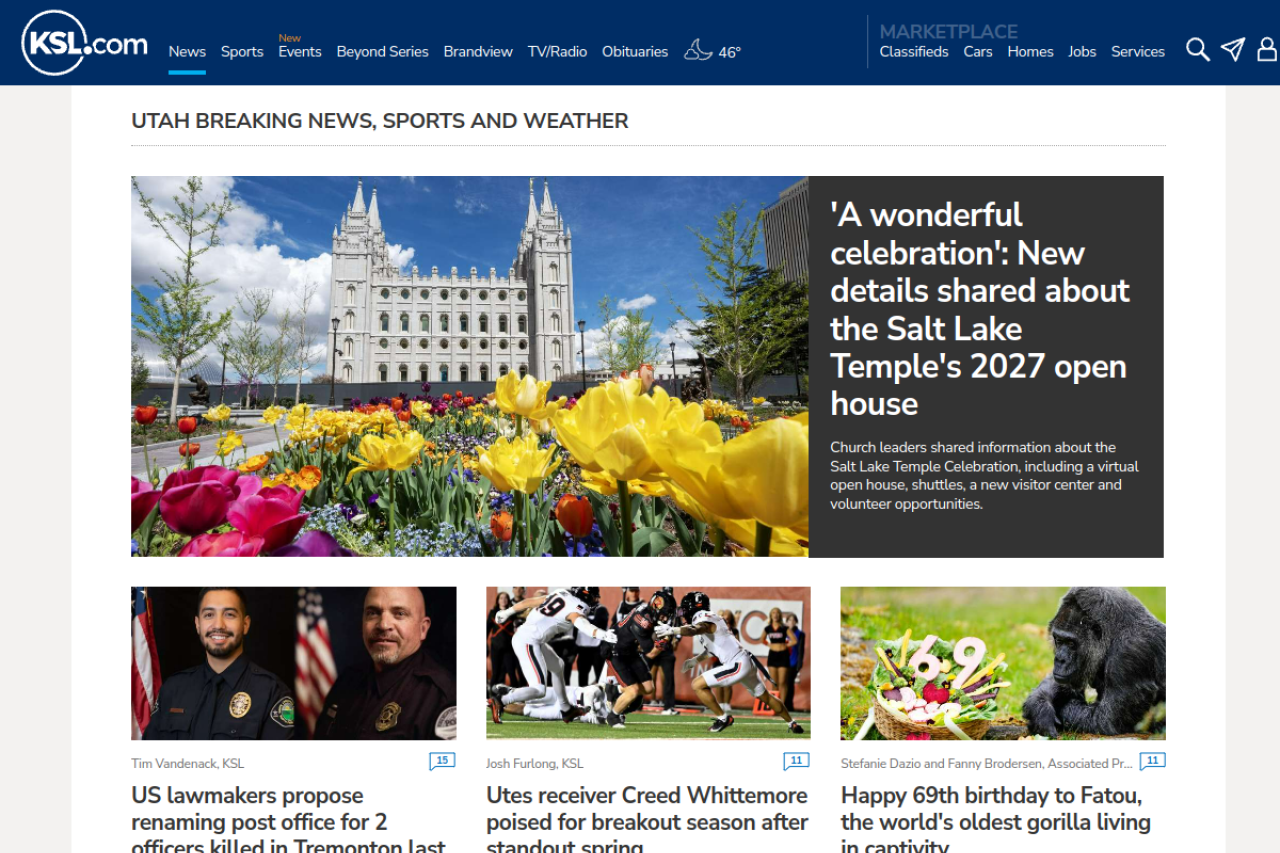Click the paper plane send-tip icon
1280x853 pixels.
pyautogui.click(x=1233, y=50)
